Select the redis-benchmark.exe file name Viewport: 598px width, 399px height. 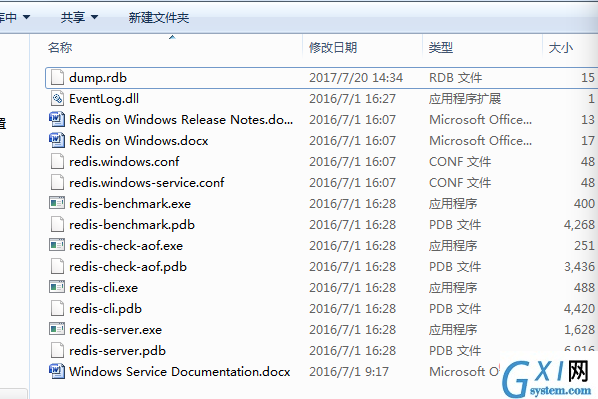[130, 204]
